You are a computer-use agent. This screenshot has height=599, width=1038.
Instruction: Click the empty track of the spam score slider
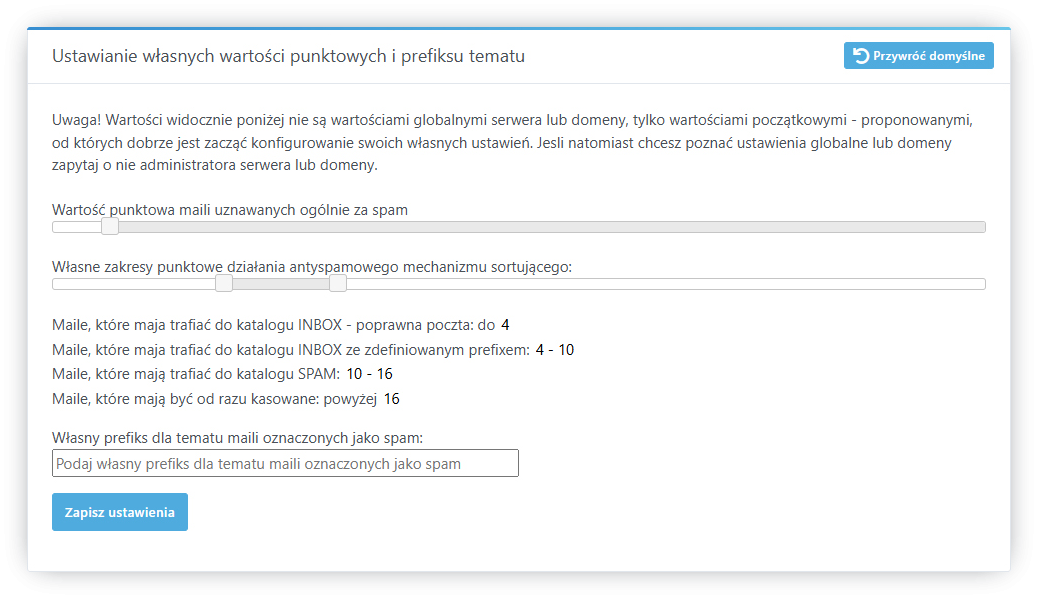550,227
